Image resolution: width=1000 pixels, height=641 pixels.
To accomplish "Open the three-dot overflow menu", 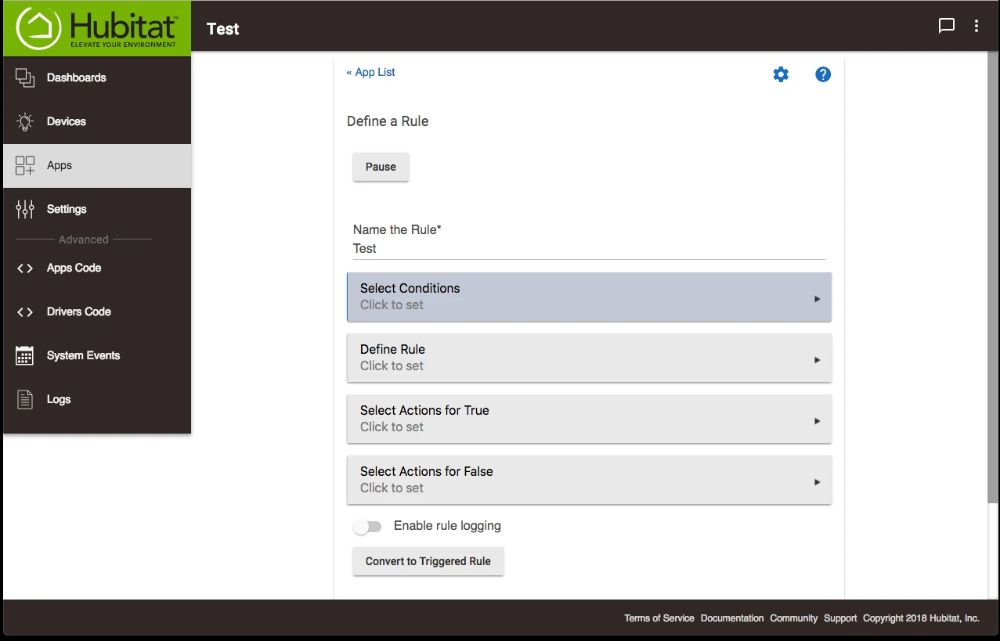I will click(977, 27).
